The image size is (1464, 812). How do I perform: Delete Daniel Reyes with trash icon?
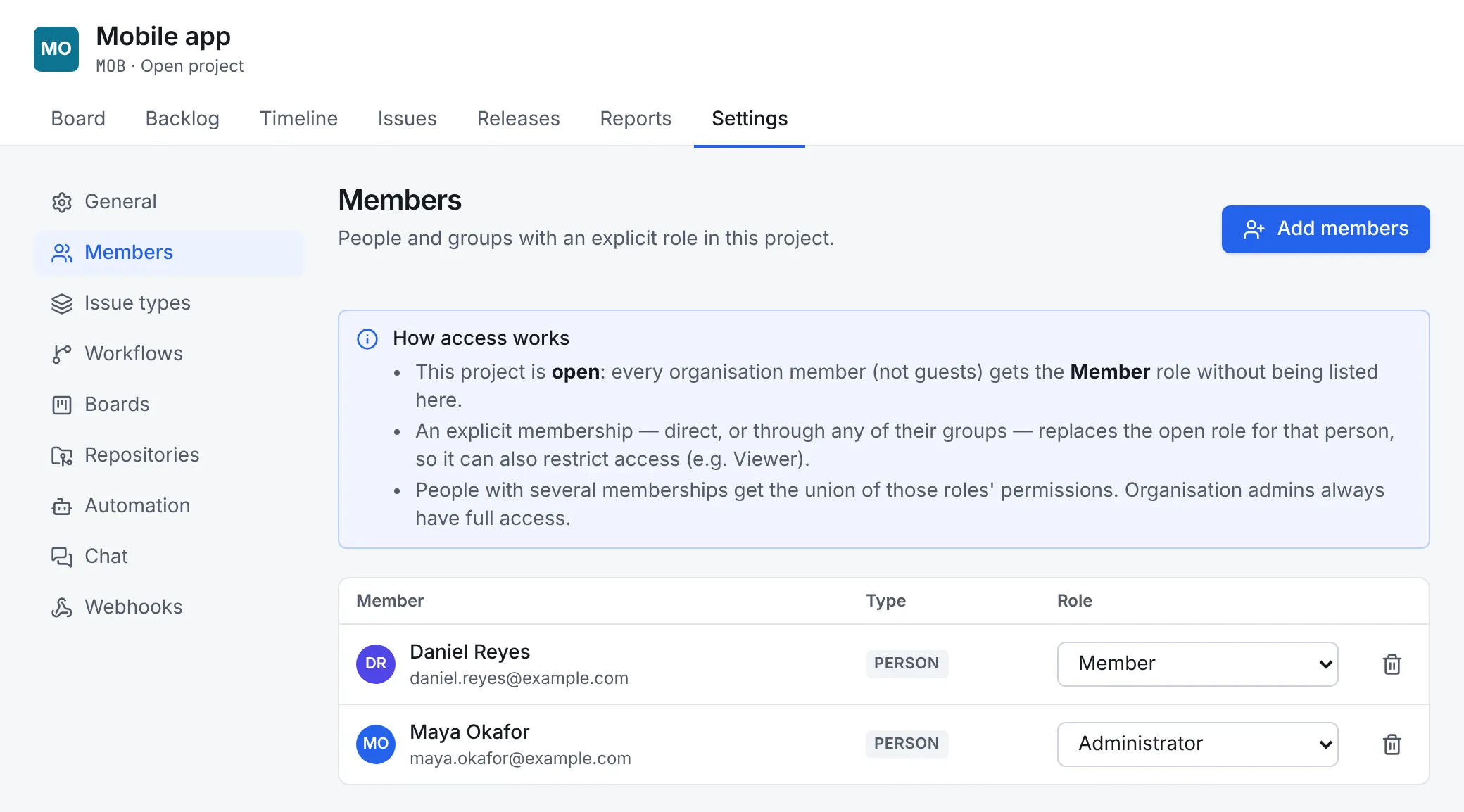tap(1392, 664)
